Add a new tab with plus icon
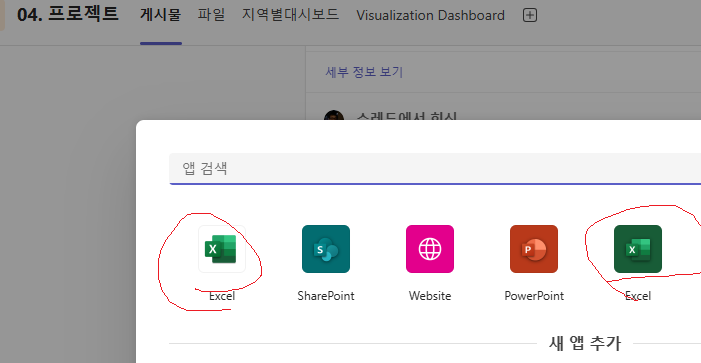 (x=530, y=15)
